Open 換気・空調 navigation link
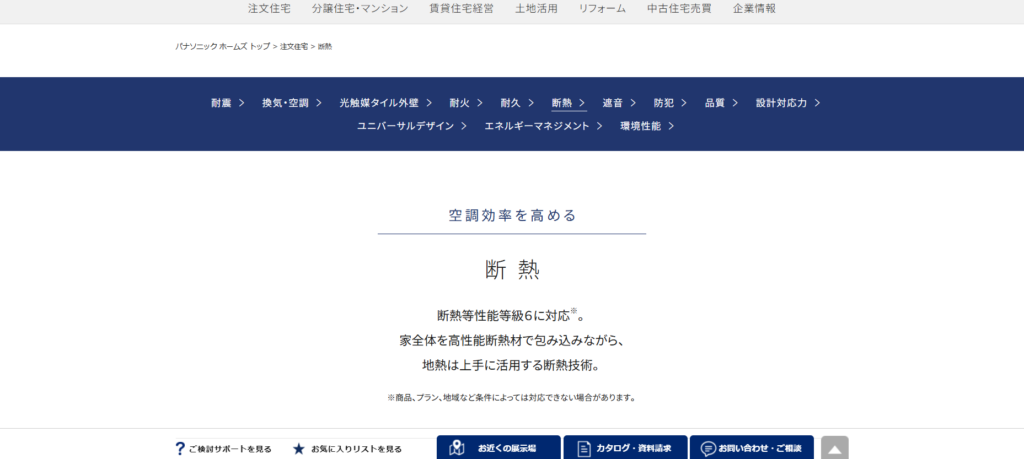Image resolution: width=1024 pixels, height=459 pixels. point(285,103)
